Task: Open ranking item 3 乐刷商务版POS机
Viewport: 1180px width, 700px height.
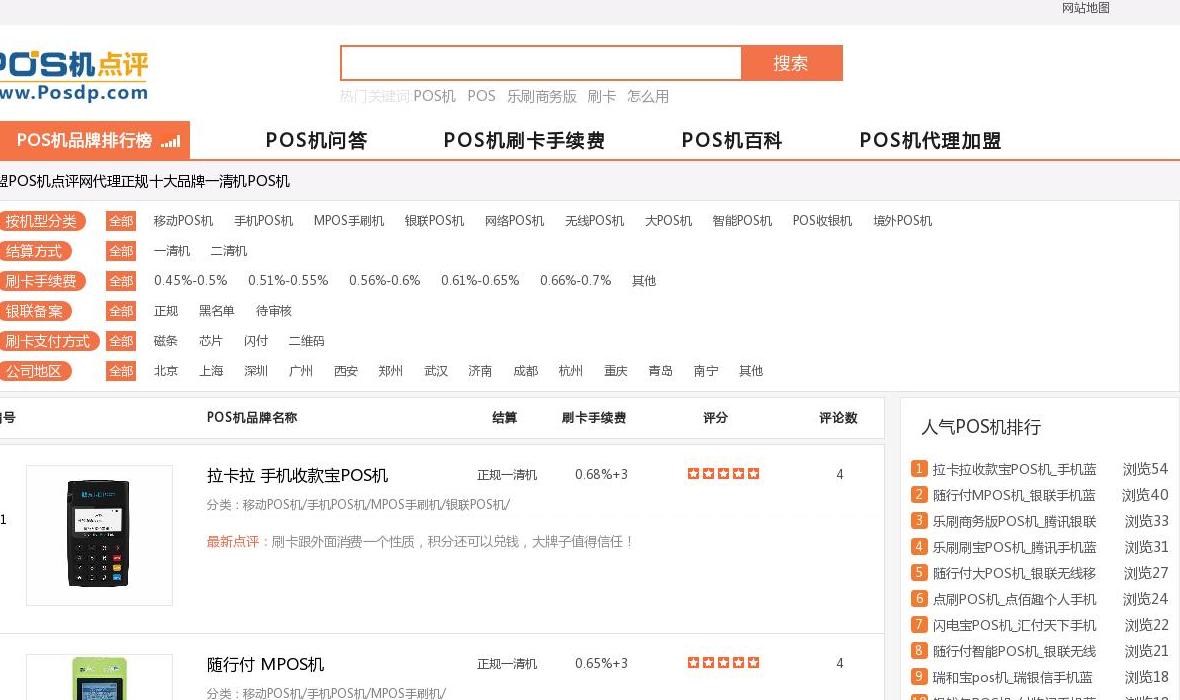Action: [1014, 522]
